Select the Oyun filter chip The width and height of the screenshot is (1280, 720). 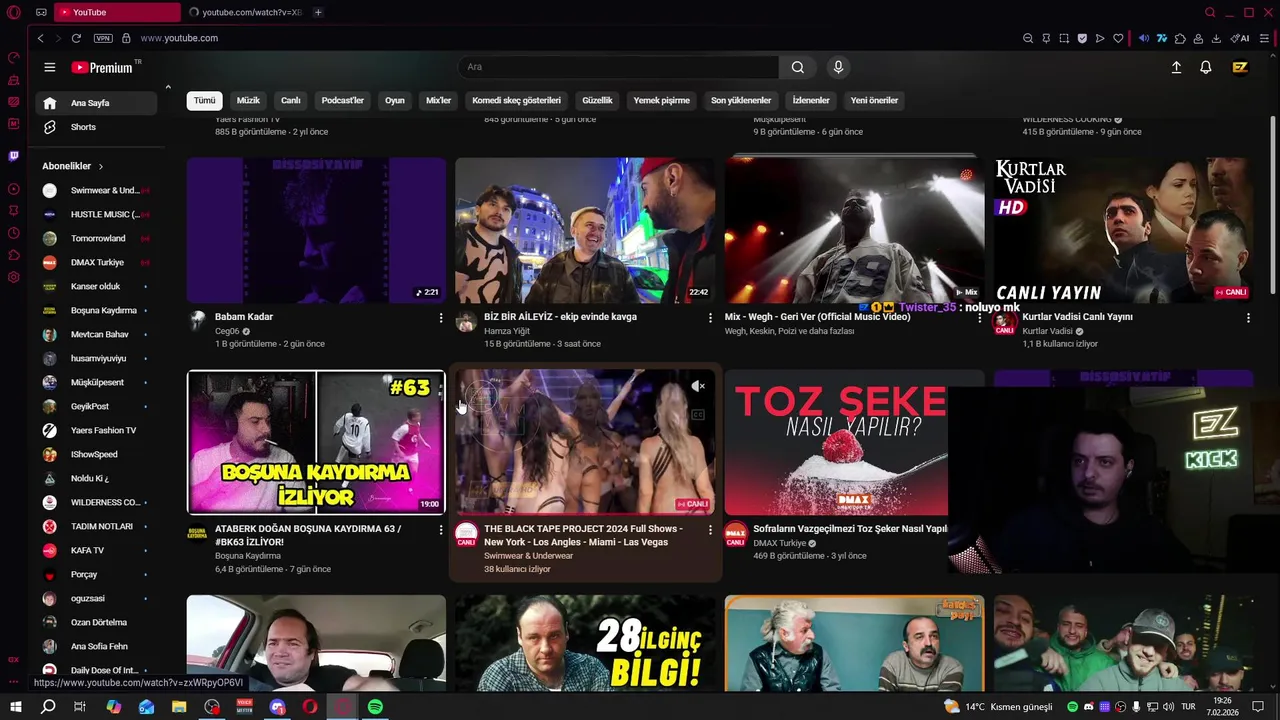tap(395, 100)
